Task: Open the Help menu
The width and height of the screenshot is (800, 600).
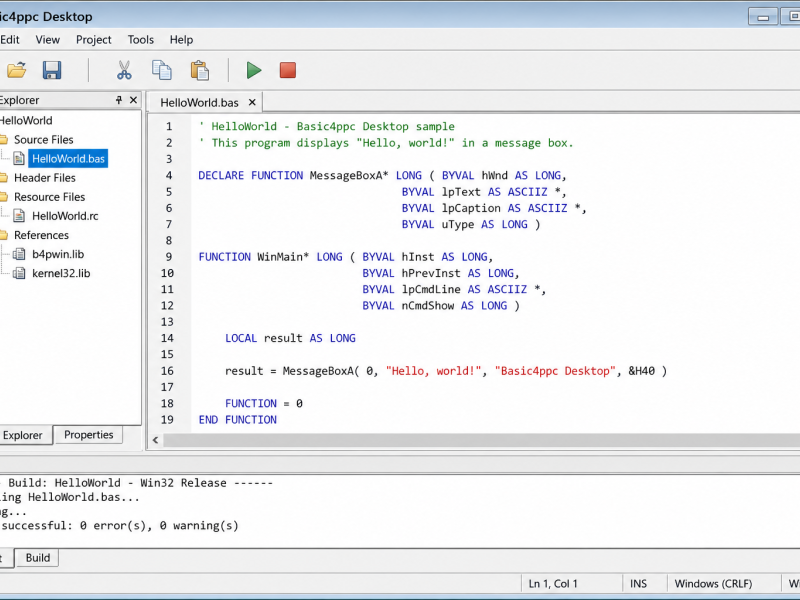Action: pyautogui.click(x=181, y=40)
